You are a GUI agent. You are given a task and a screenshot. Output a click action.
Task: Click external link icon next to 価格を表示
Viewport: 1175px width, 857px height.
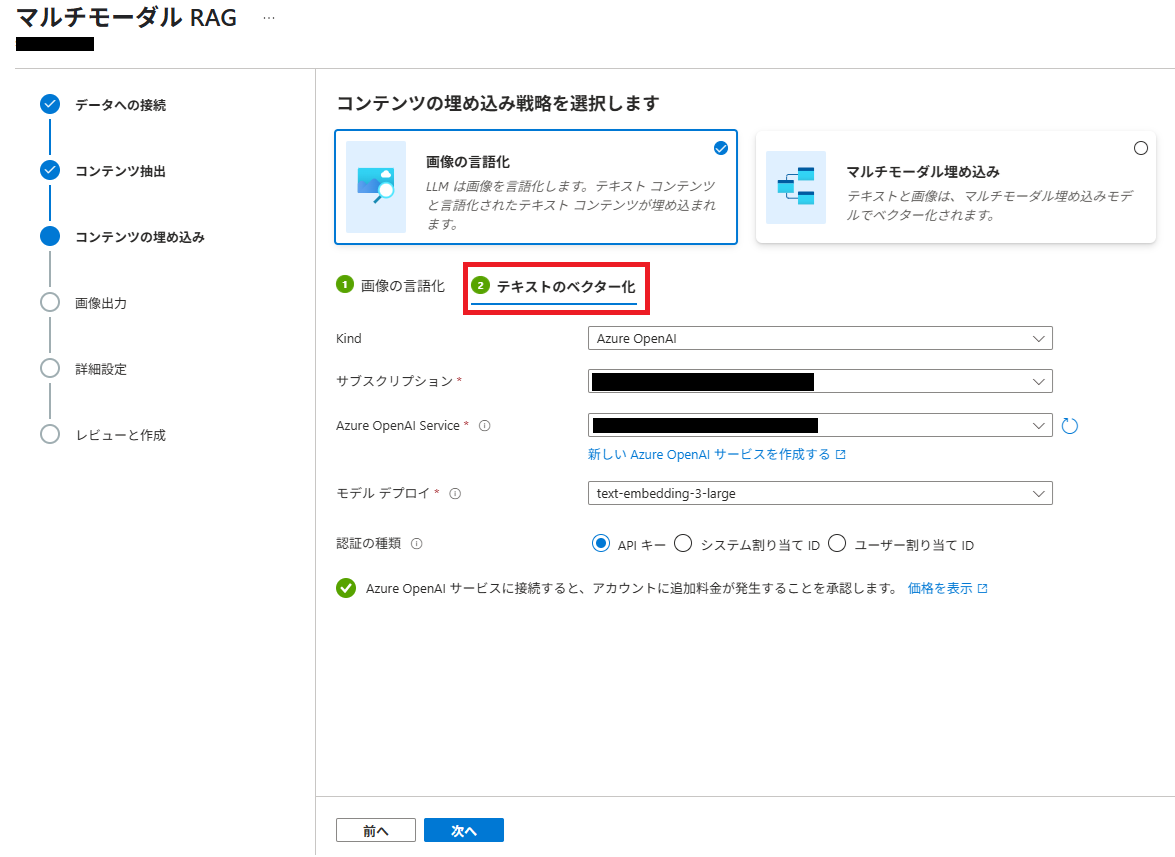pos(982,589)
